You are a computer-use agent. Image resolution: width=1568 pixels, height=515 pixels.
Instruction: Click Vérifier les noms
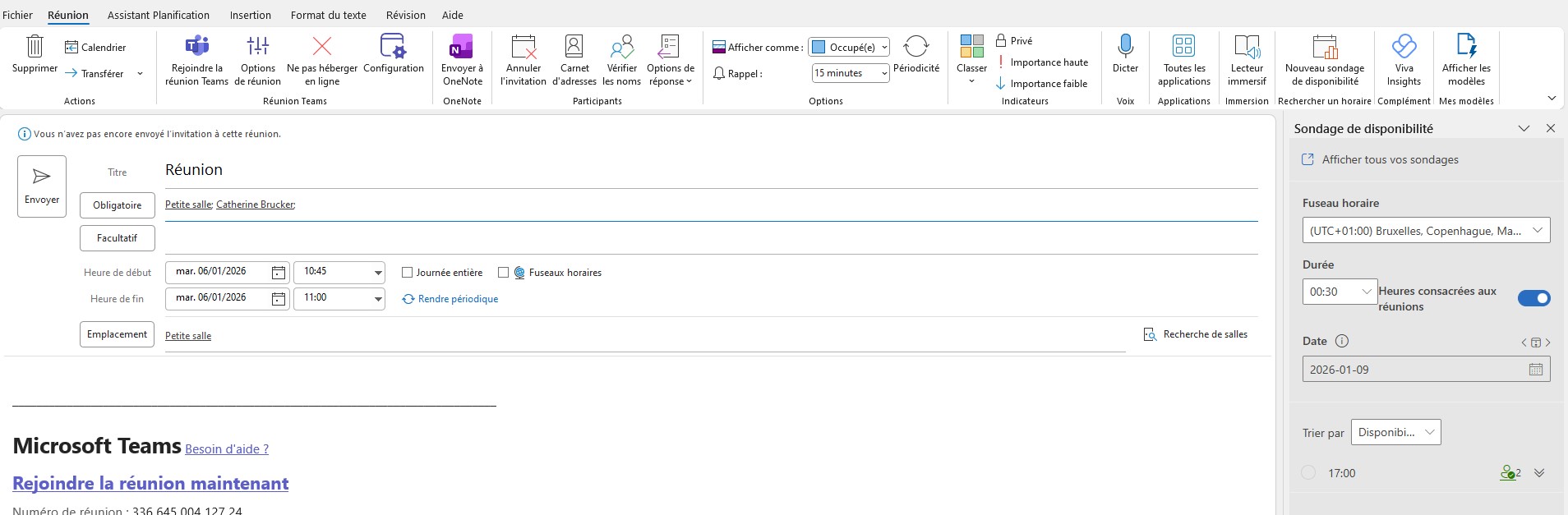pos(621,60)
